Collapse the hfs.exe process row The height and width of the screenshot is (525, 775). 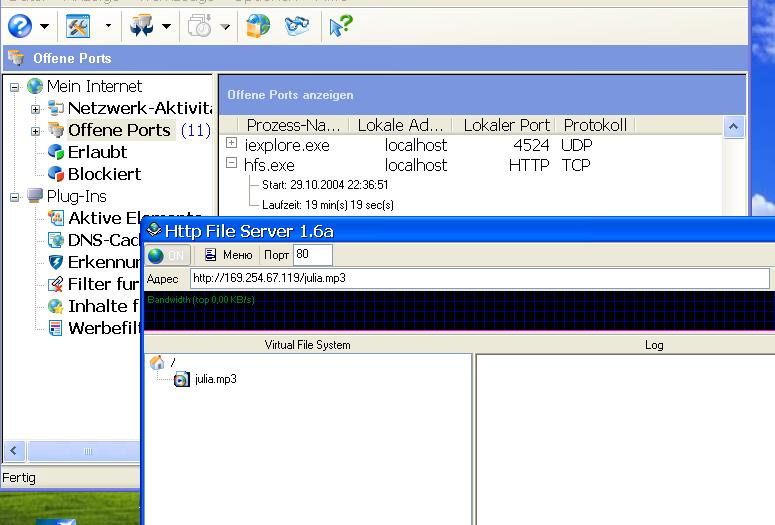(231, 163)
